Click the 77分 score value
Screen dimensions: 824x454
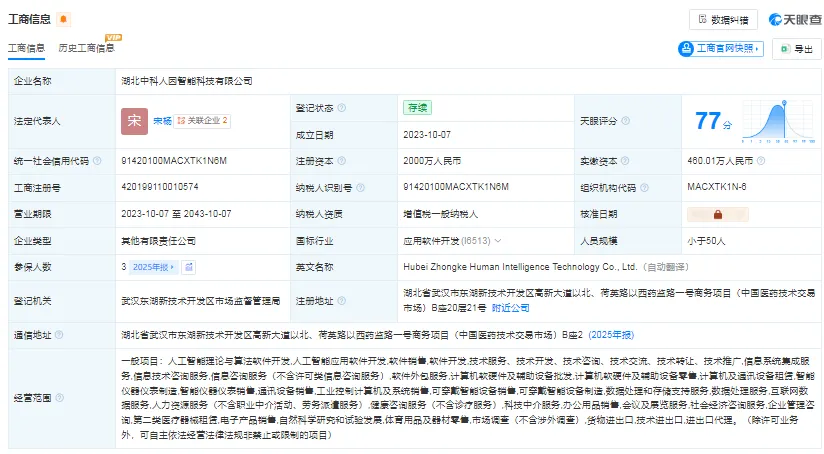pyautogui.click(x=713, y=121)
